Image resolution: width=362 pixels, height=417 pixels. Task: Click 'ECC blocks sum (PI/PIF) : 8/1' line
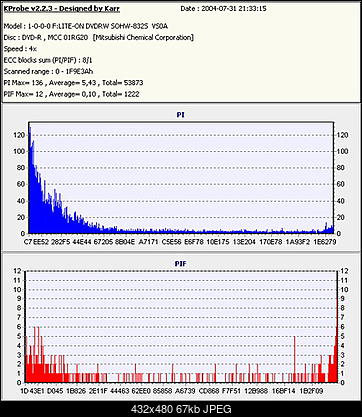click(x=48, y=60)
